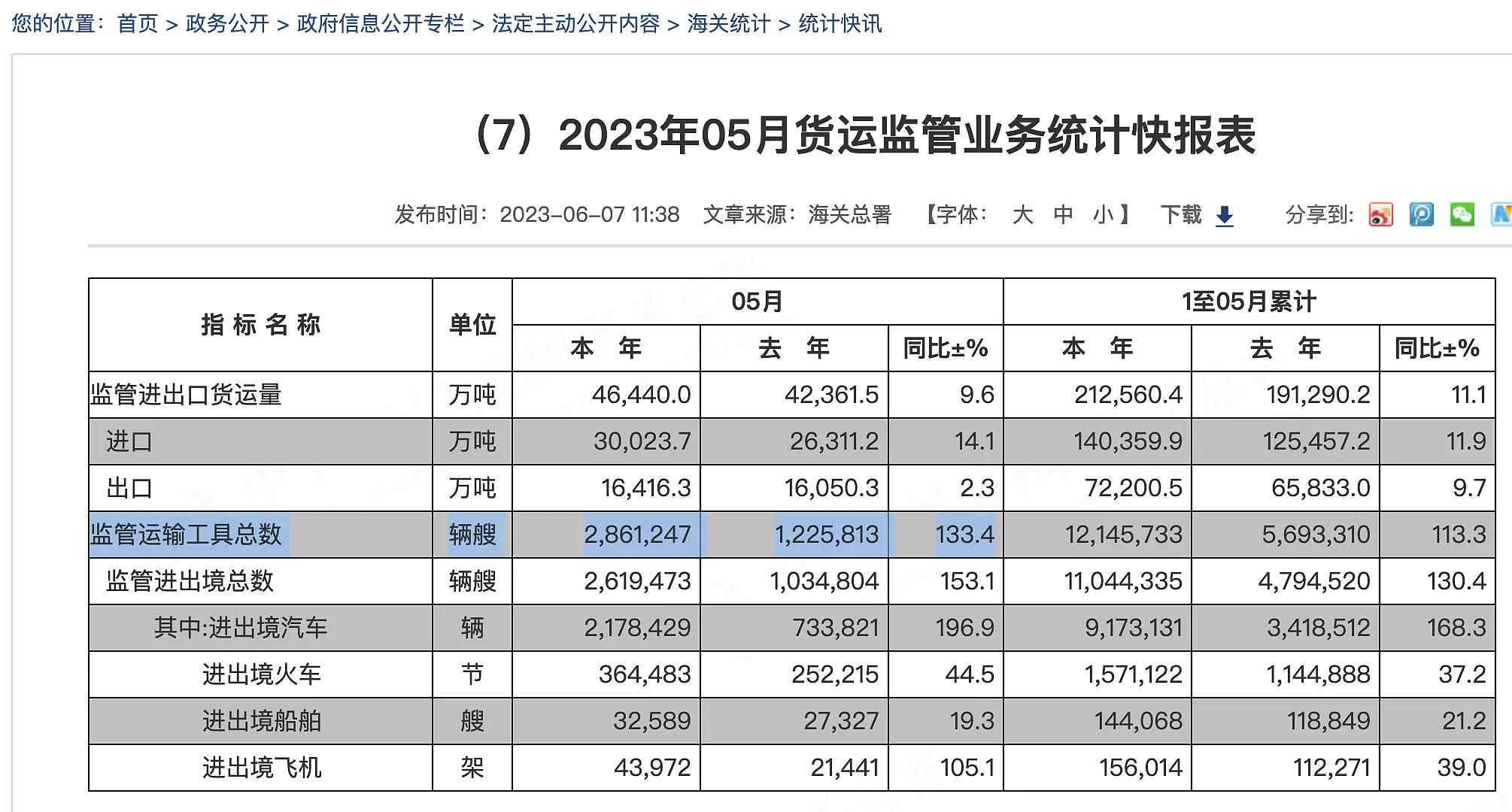Image resolution: width=1512 pixels, height=812 pixels.
Task: Select the 监管进出口货运量 row label
Action: point(186,395)
